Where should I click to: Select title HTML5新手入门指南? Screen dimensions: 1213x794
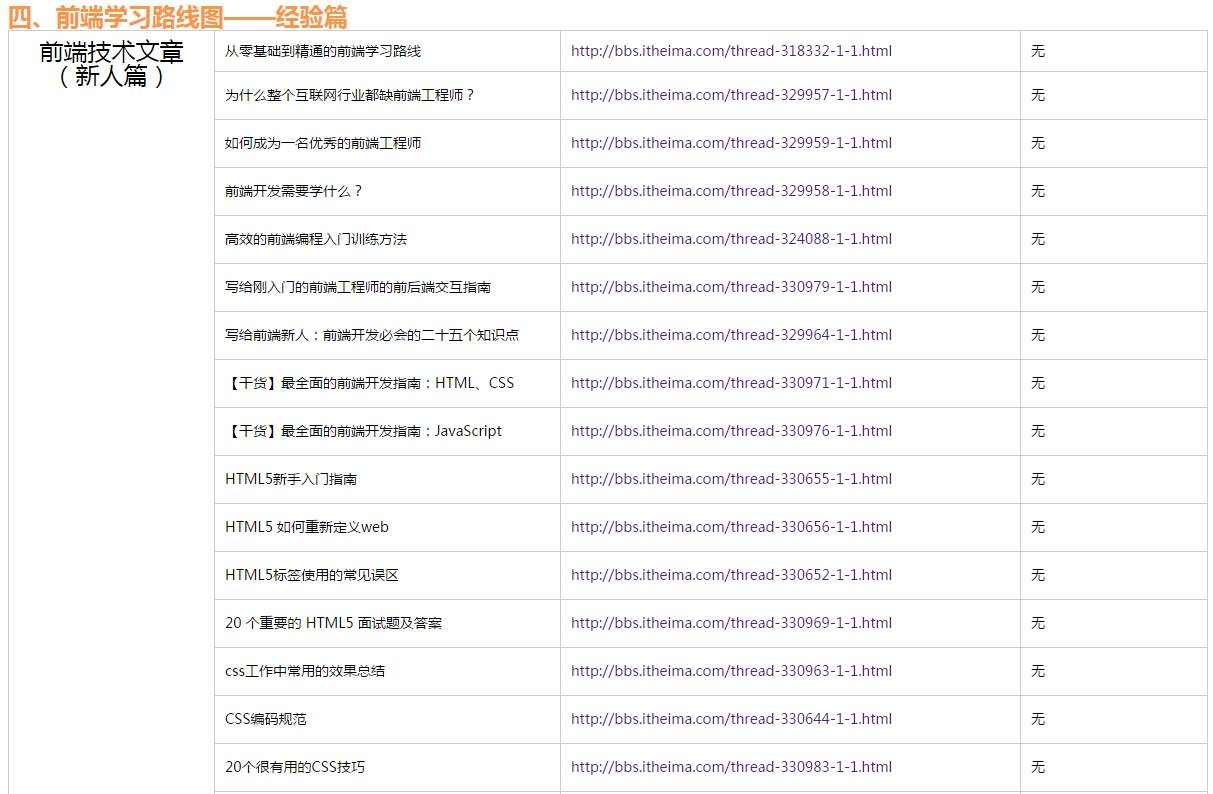pyautogui.click(x=291, y=479)
